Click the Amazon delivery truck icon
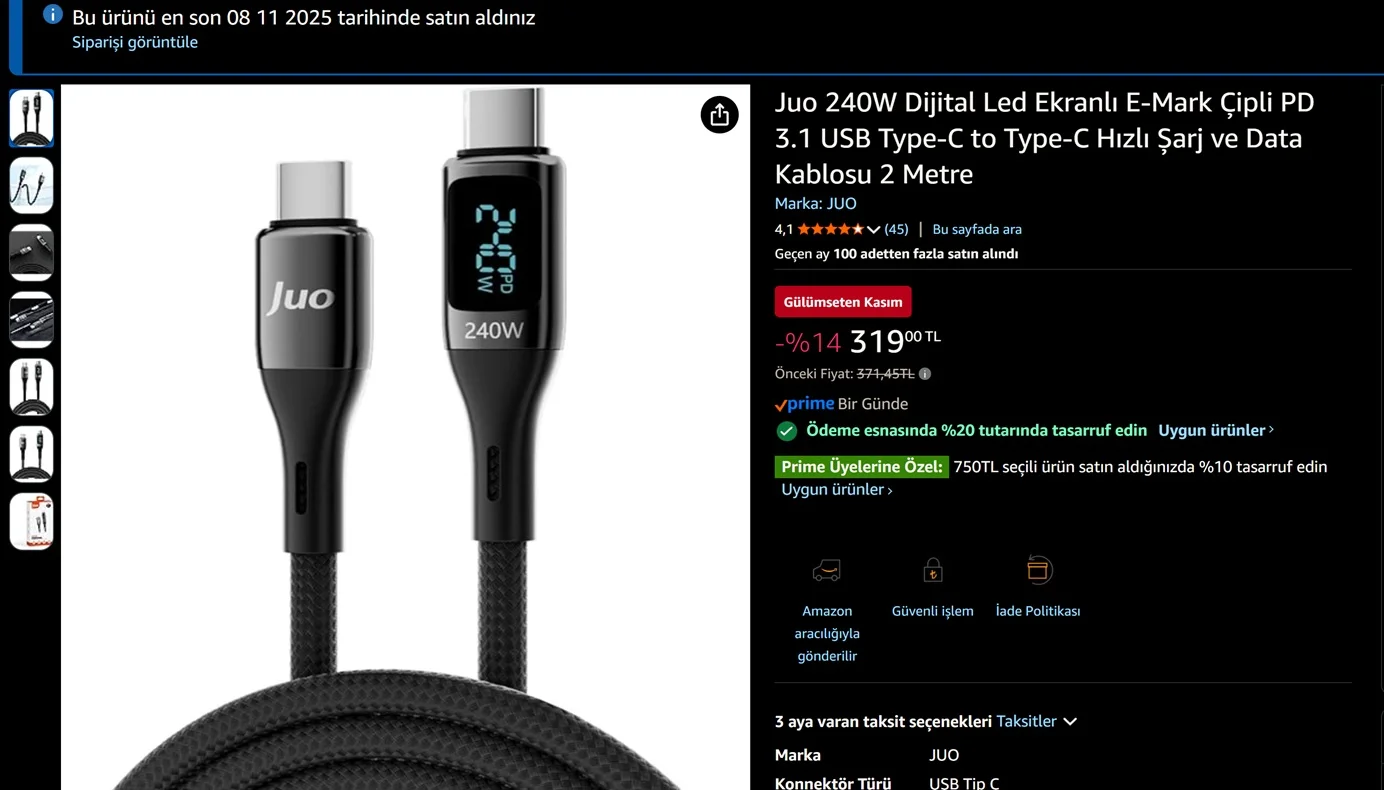1384x790 pixels. [x=826, y=570]
